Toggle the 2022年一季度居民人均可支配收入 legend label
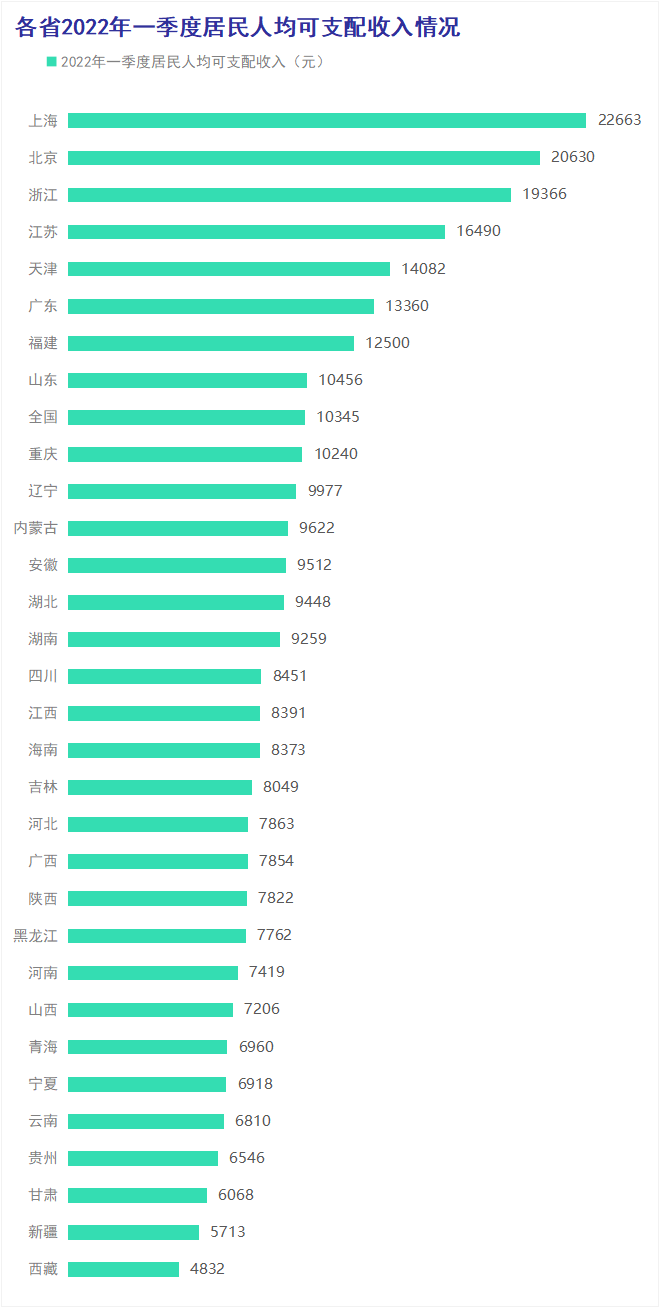Viewport: 659px width, 1307px height. point(192,62)
